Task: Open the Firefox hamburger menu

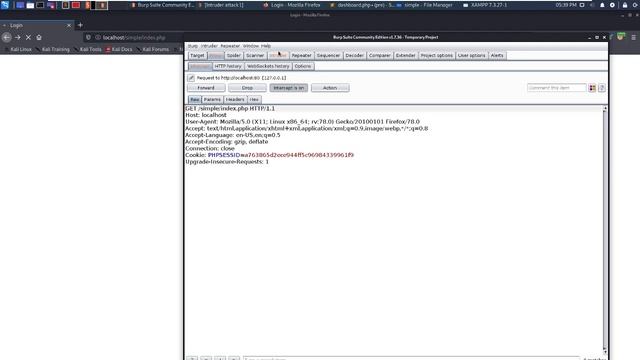Action: [x=633, y=37]
